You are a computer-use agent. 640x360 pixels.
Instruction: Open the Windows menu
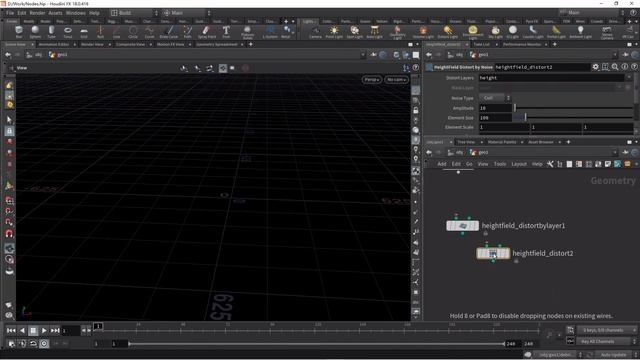76,13
